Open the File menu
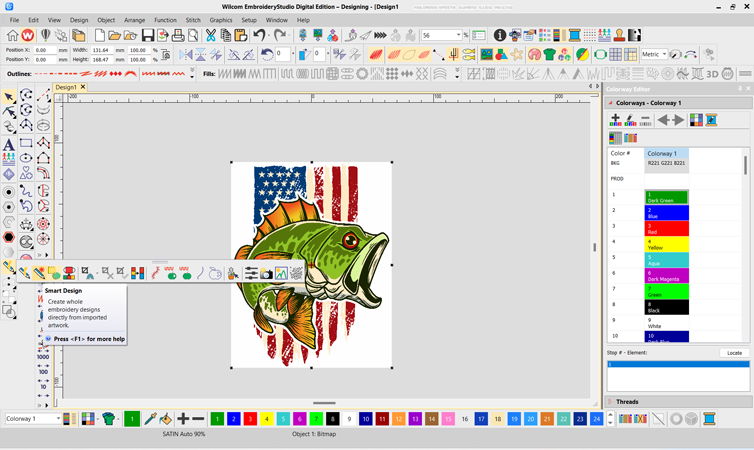Screen dimensions: 754x450 (14, 20)
